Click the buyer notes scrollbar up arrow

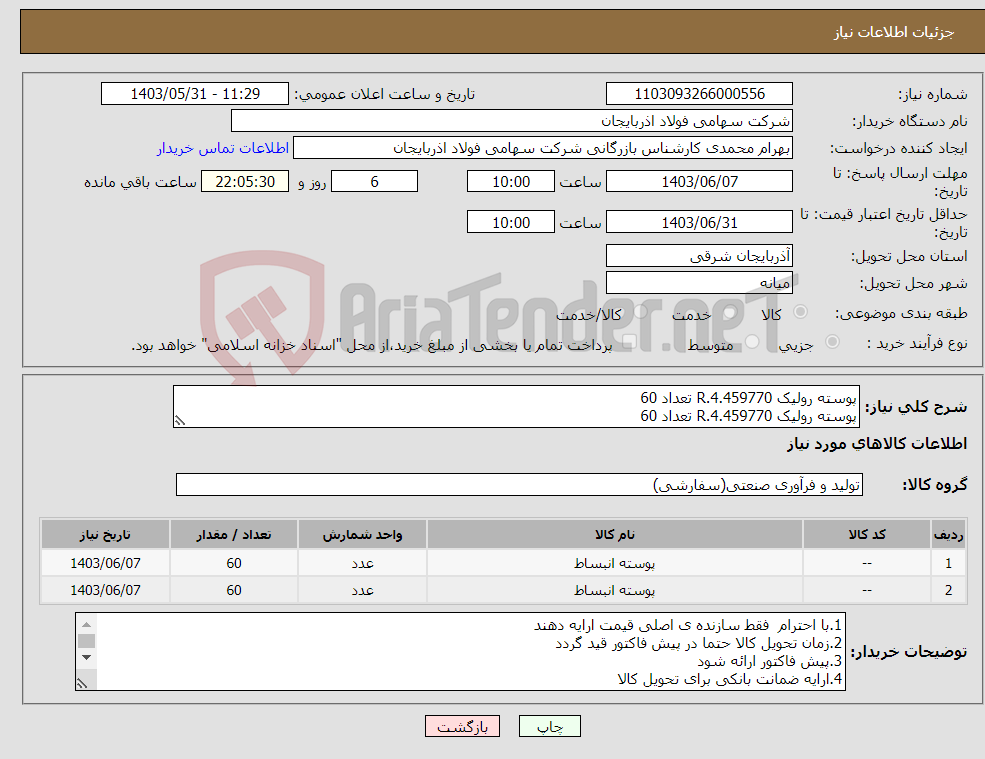[x=87, y=624]
